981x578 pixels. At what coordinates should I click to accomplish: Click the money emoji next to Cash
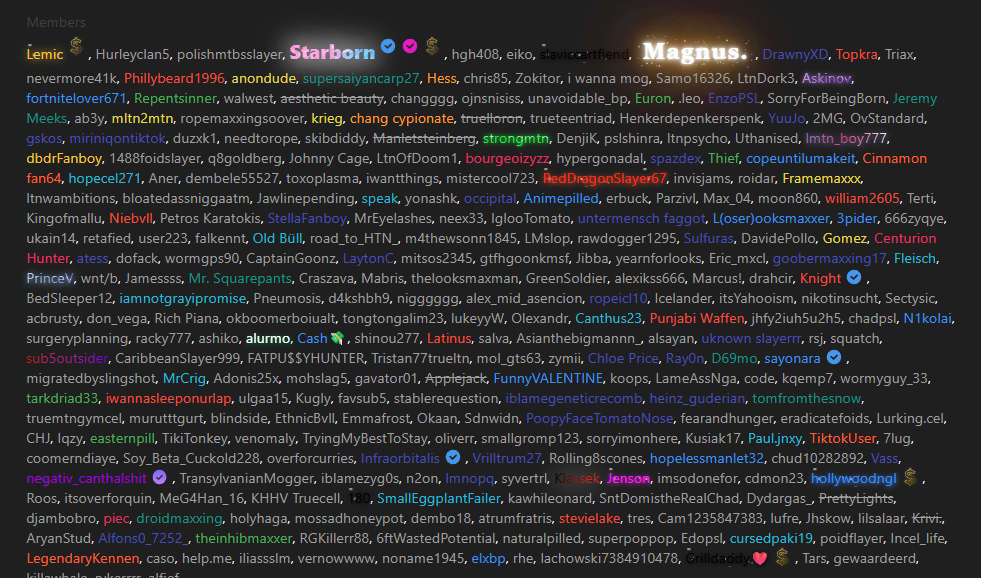(337, 338)
